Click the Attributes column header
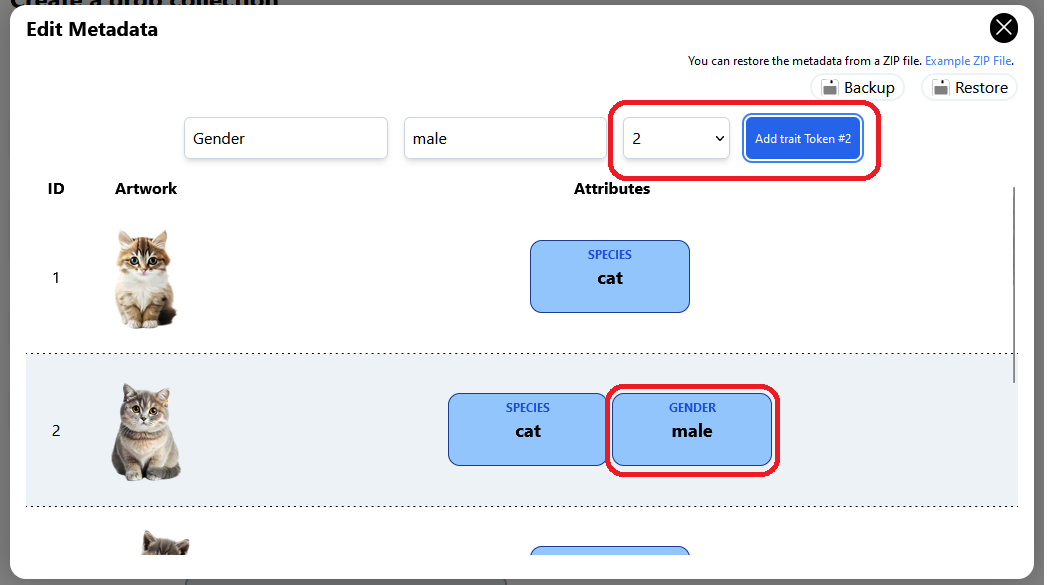 [611, 188]
